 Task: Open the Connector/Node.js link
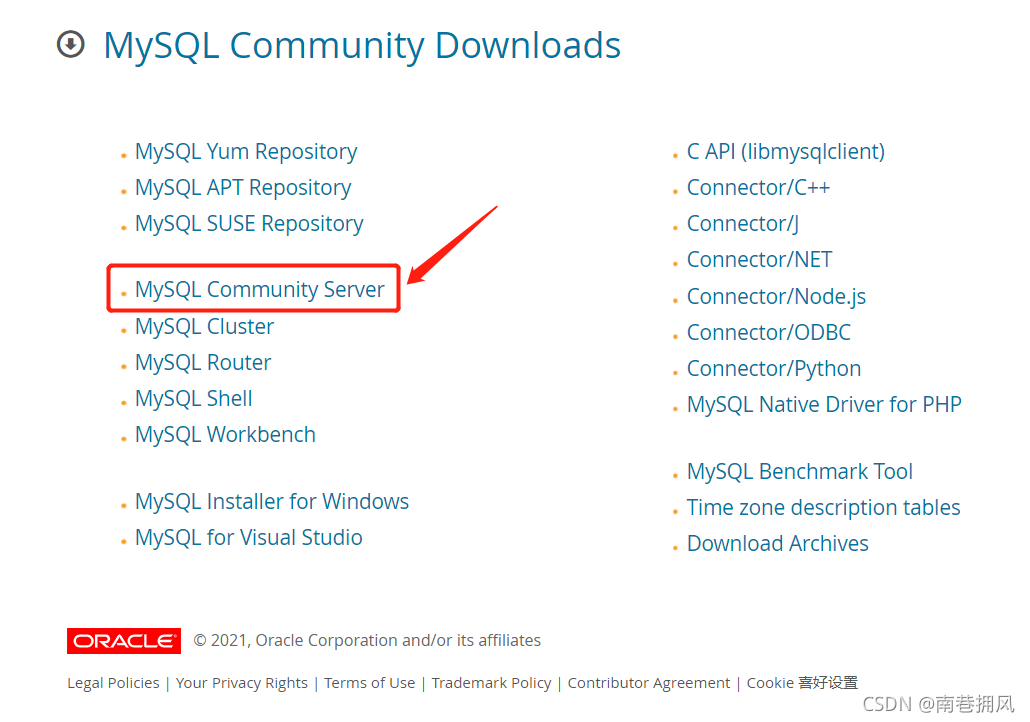pyautogui.click(x=776, y=297)
